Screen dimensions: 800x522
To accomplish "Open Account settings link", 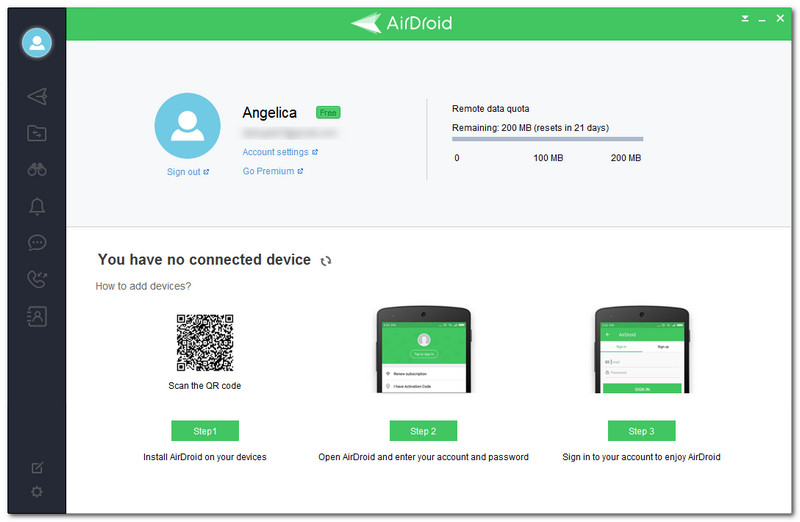I will (280, 152).
